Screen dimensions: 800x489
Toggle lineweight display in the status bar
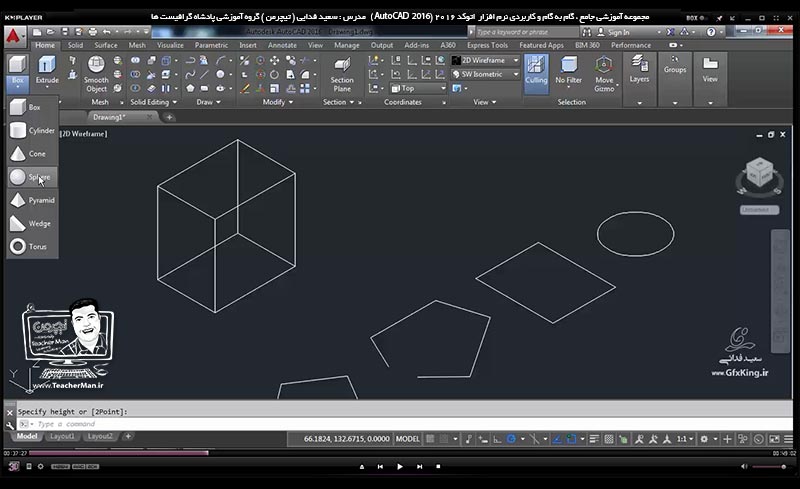click(x=594, y=439)
